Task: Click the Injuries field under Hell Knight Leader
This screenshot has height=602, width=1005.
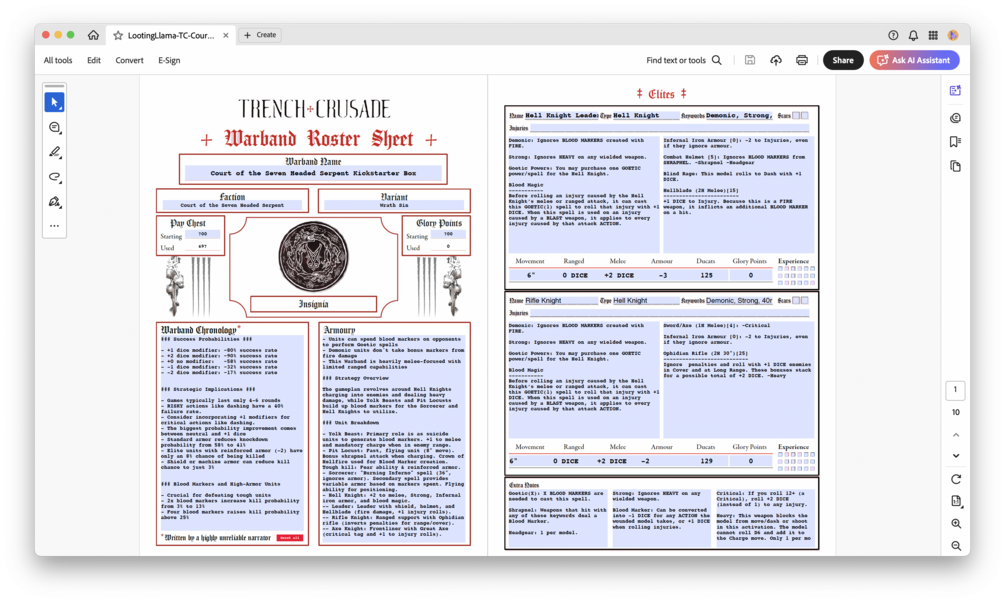Action: coord(670,128)
